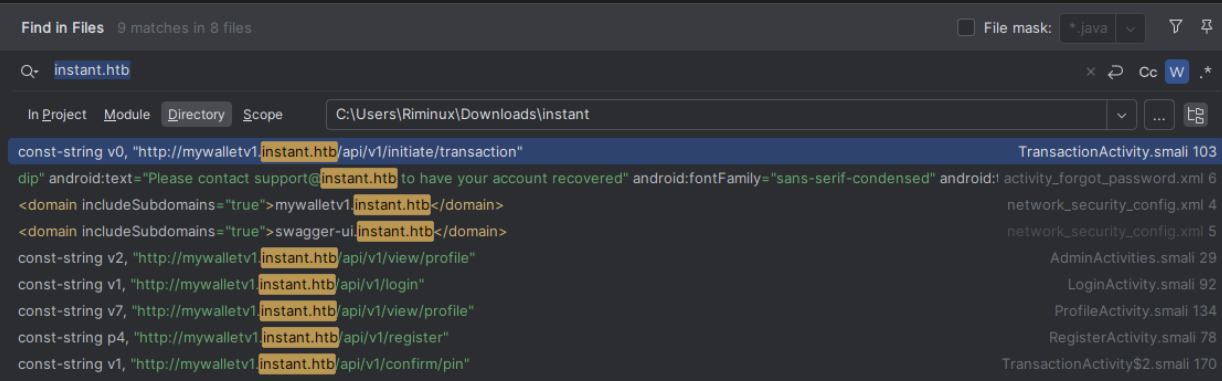Browse for directory with ellipsis button
This screenshot has width=1222, height=381.
1159,115
